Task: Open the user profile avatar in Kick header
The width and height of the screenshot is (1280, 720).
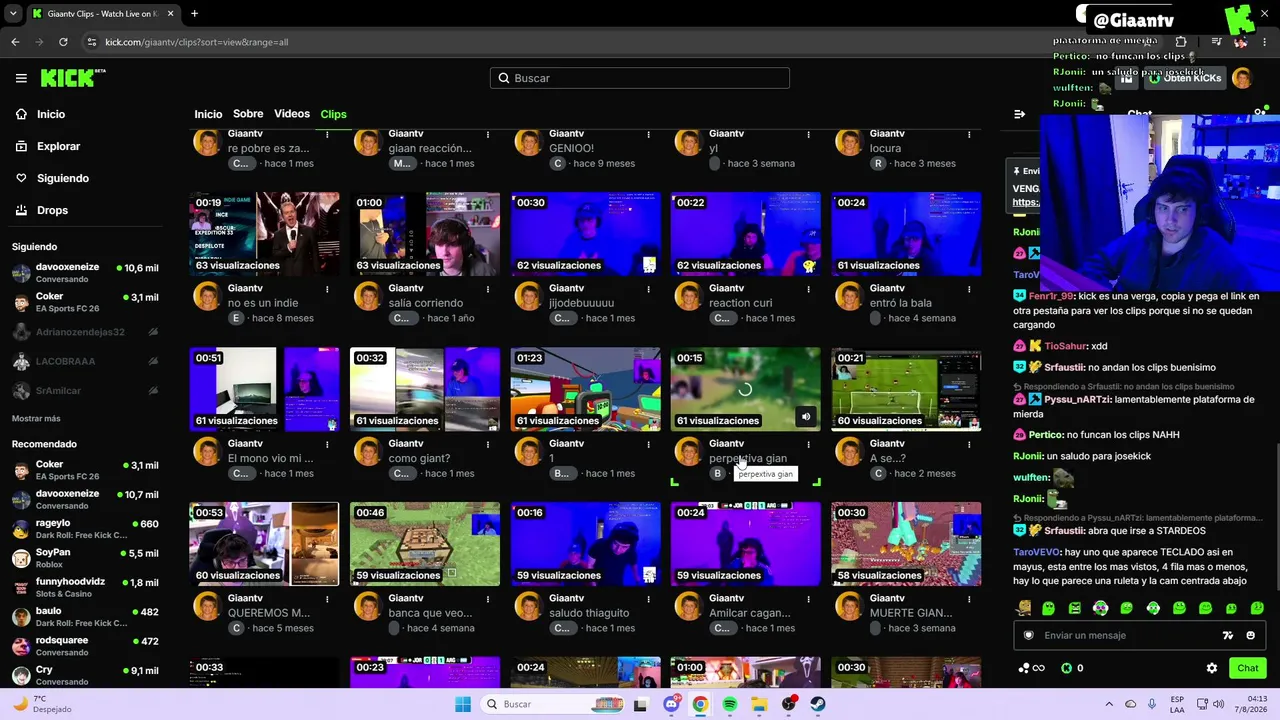Action: [1242, 78]
